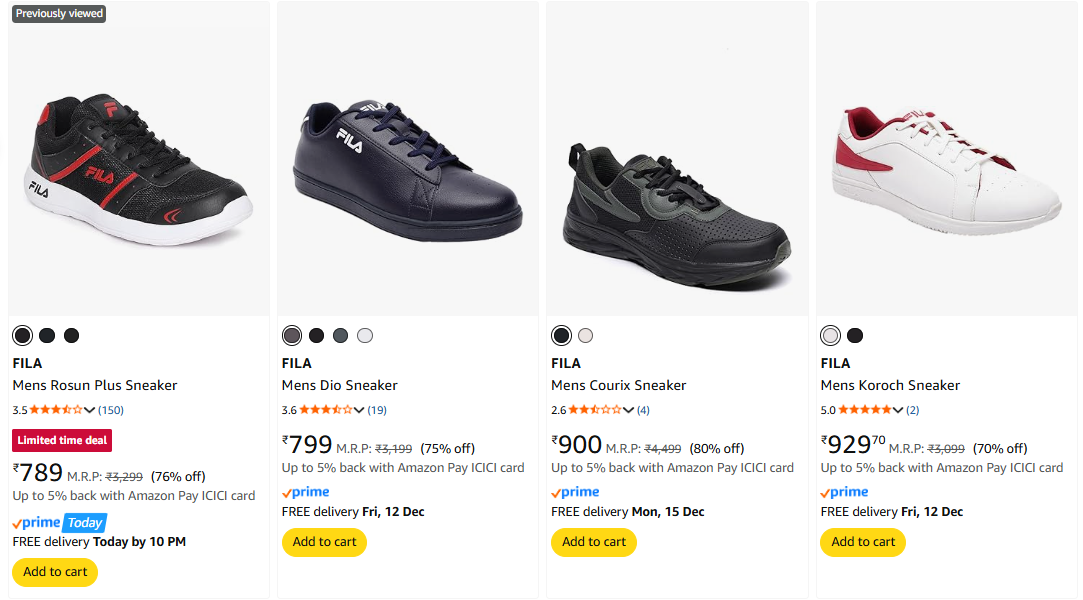Click the prime logo under Courix Sneaker

[575, 492]
